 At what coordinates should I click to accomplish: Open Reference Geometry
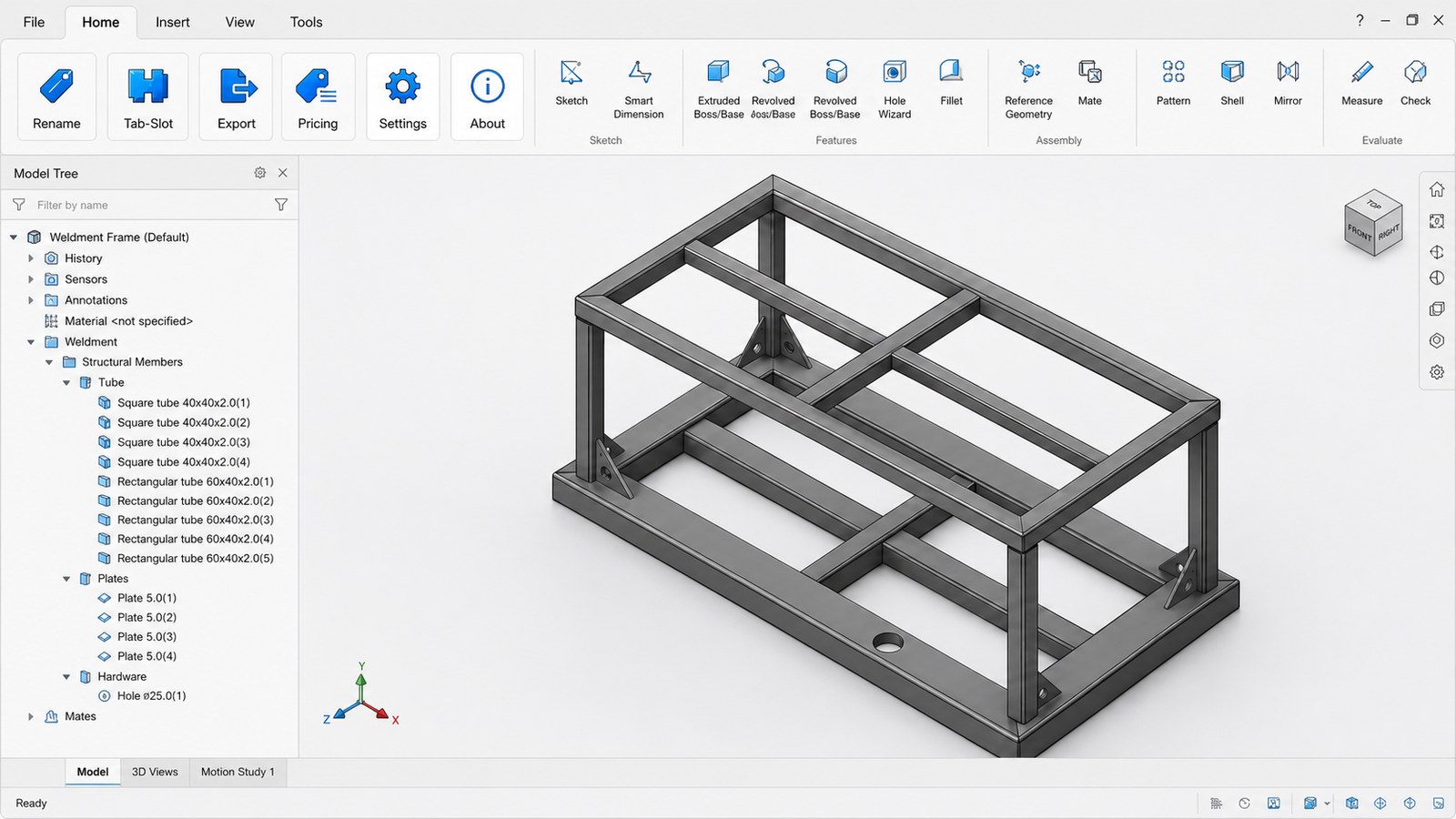click(1028, 89)
